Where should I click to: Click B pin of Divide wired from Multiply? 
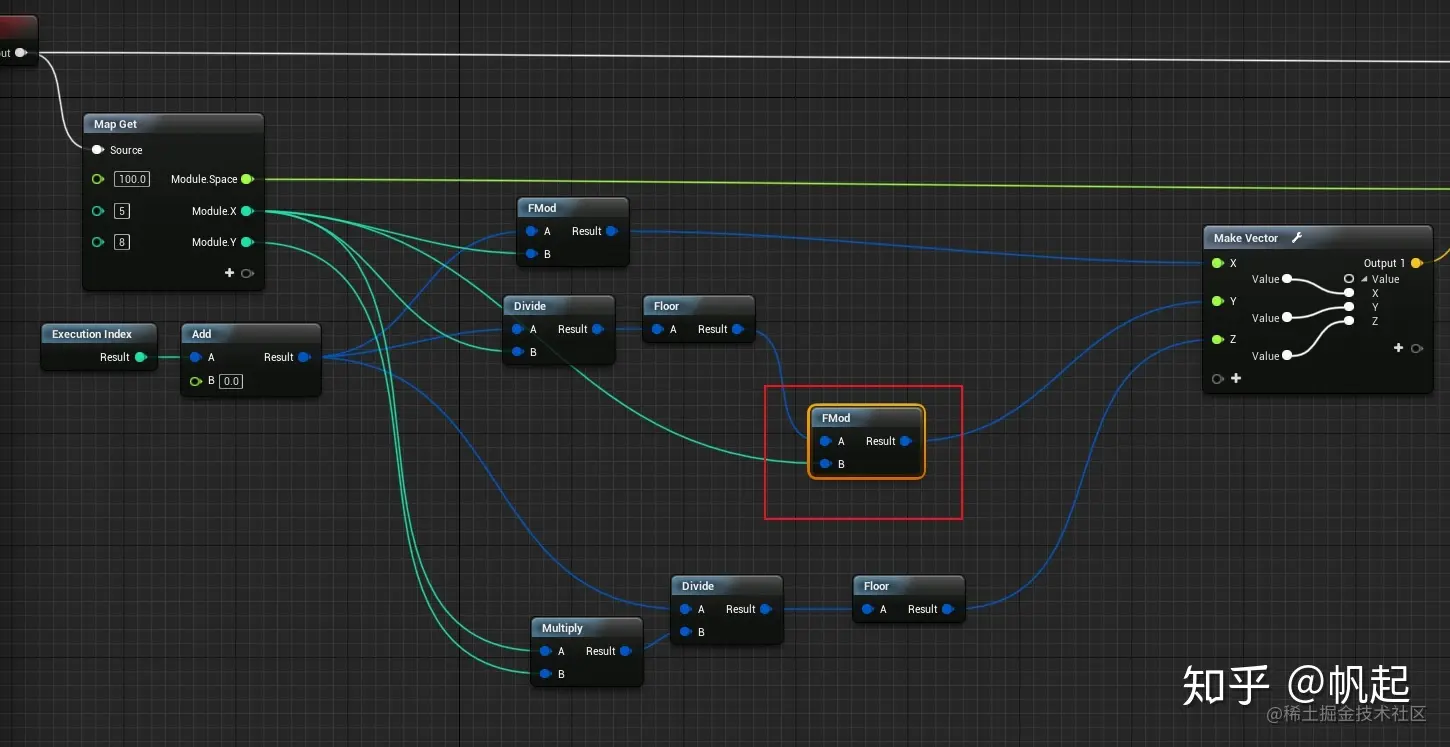(685, 632)
